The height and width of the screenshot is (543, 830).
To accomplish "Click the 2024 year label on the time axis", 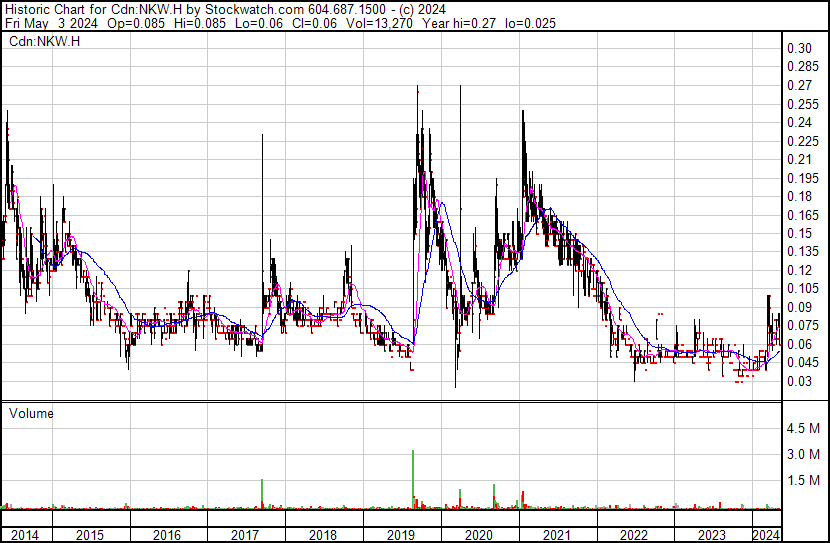I will point(766,535).
